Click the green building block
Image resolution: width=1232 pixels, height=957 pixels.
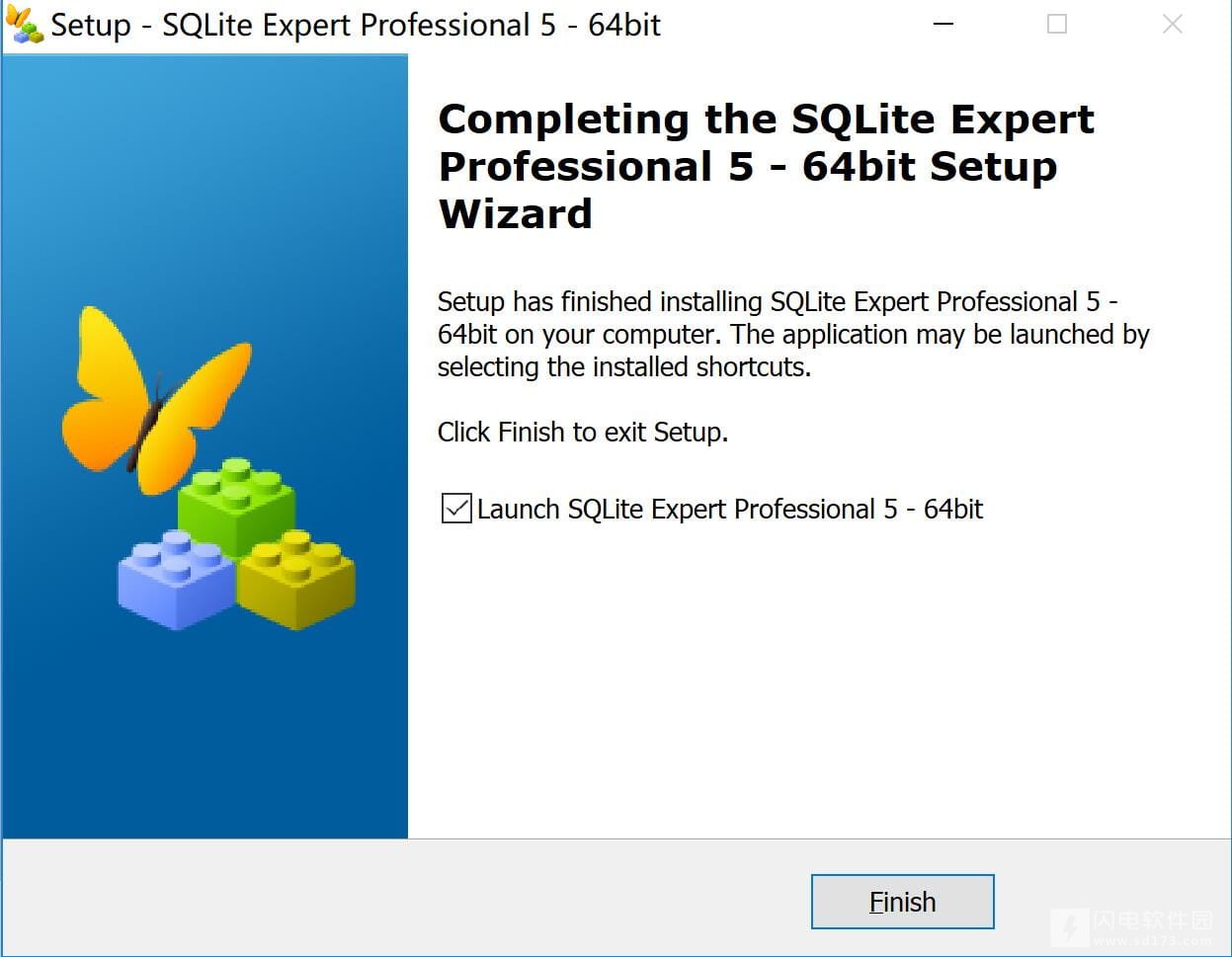tap(237, 506)
